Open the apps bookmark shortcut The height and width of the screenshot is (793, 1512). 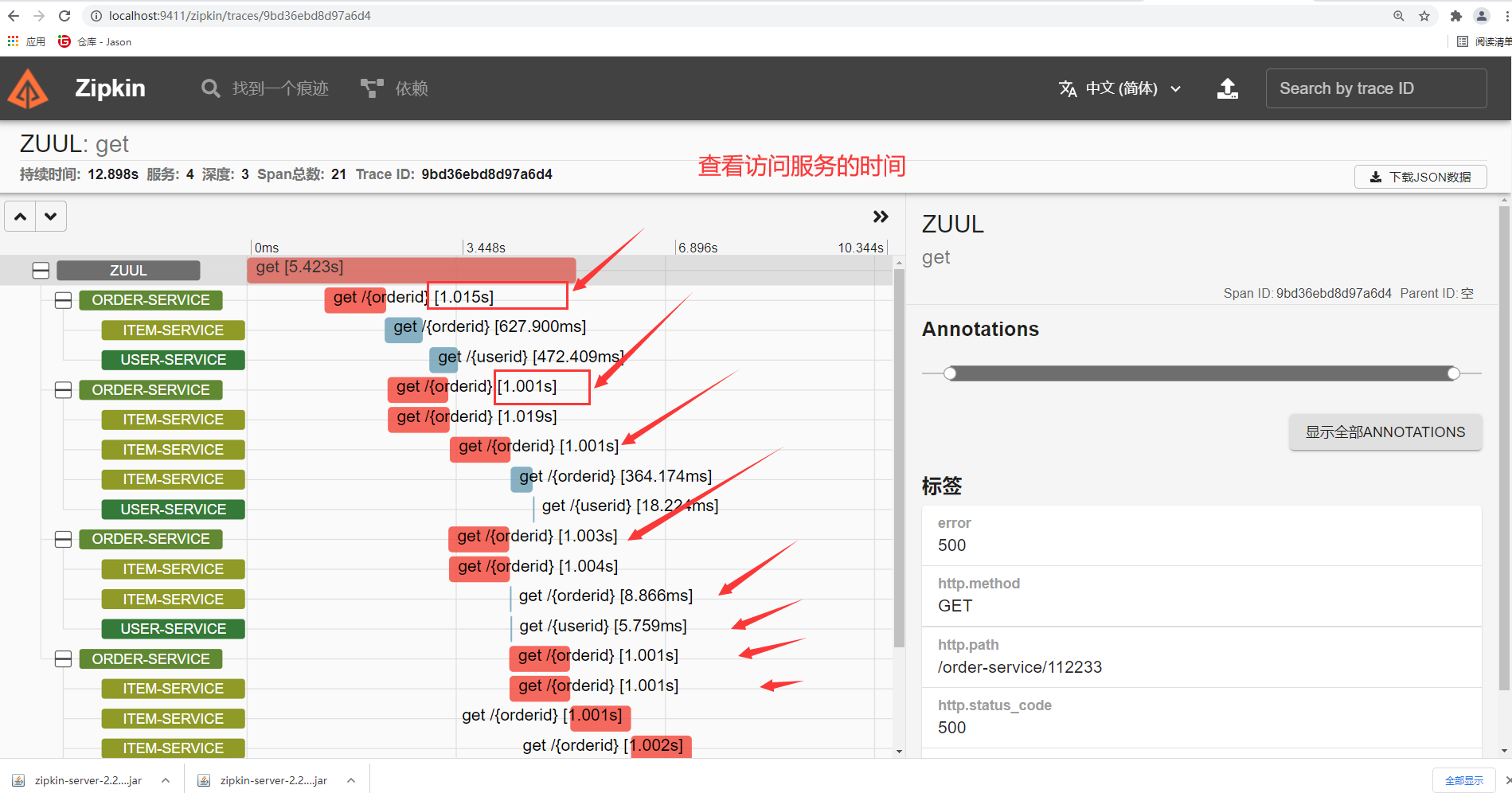click(26, 41)
